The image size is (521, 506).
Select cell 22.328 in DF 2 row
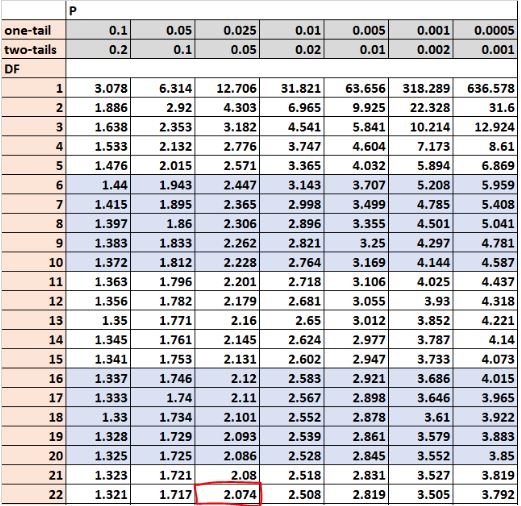[x=420, y=108]
